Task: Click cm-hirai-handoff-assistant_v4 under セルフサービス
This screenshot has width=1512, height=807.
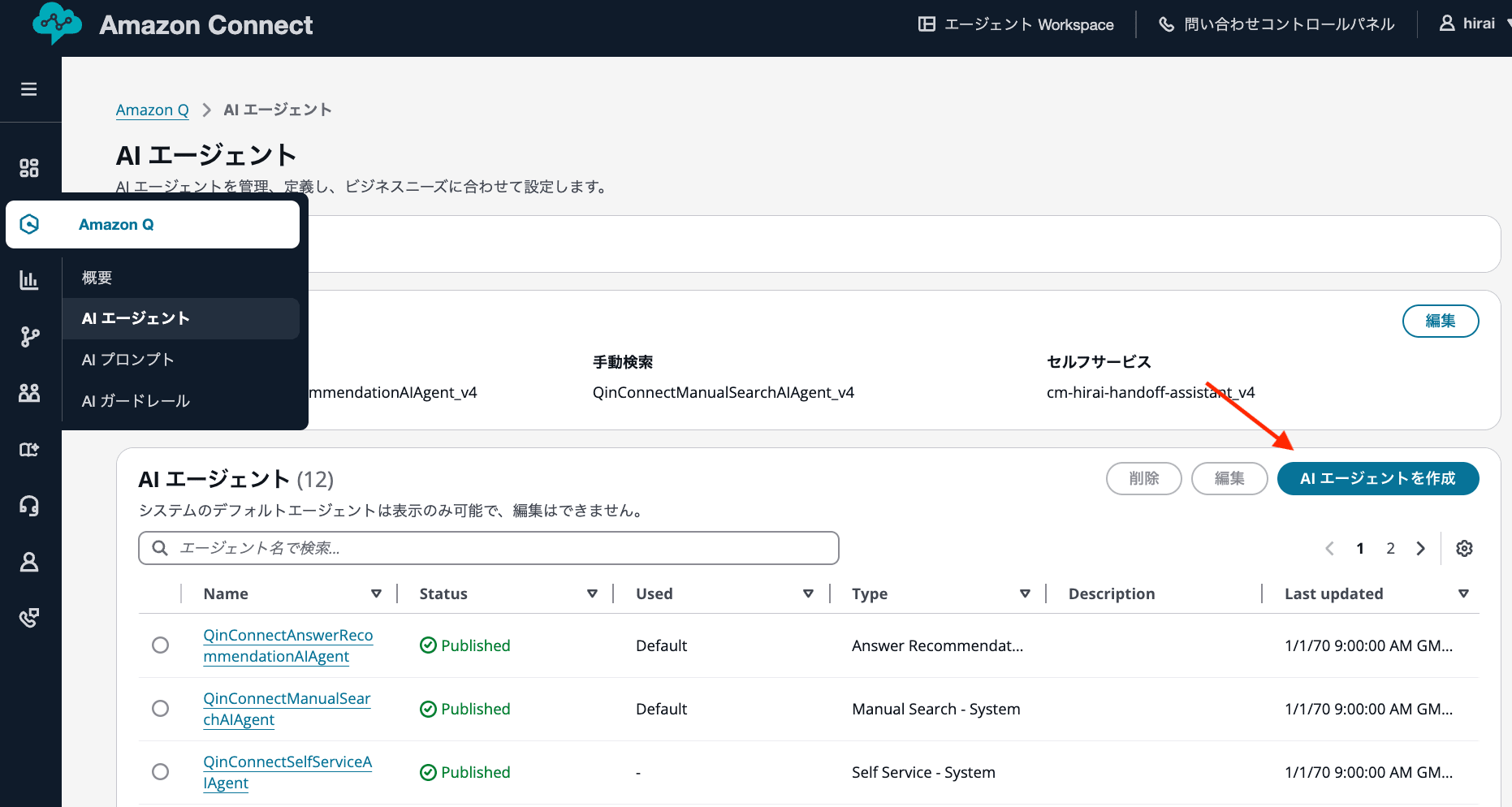Action: (x=1151, y=392)
